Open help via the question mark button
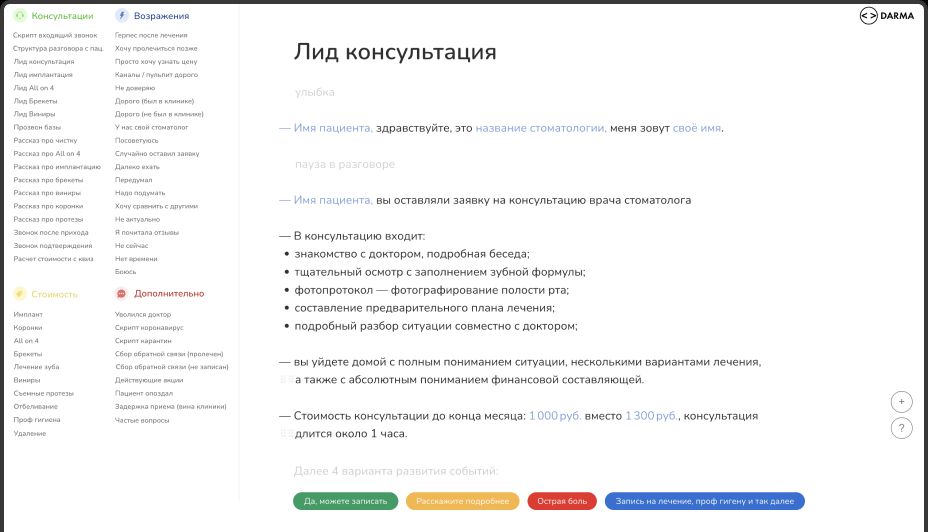928x532 pixels. point(902,428)
